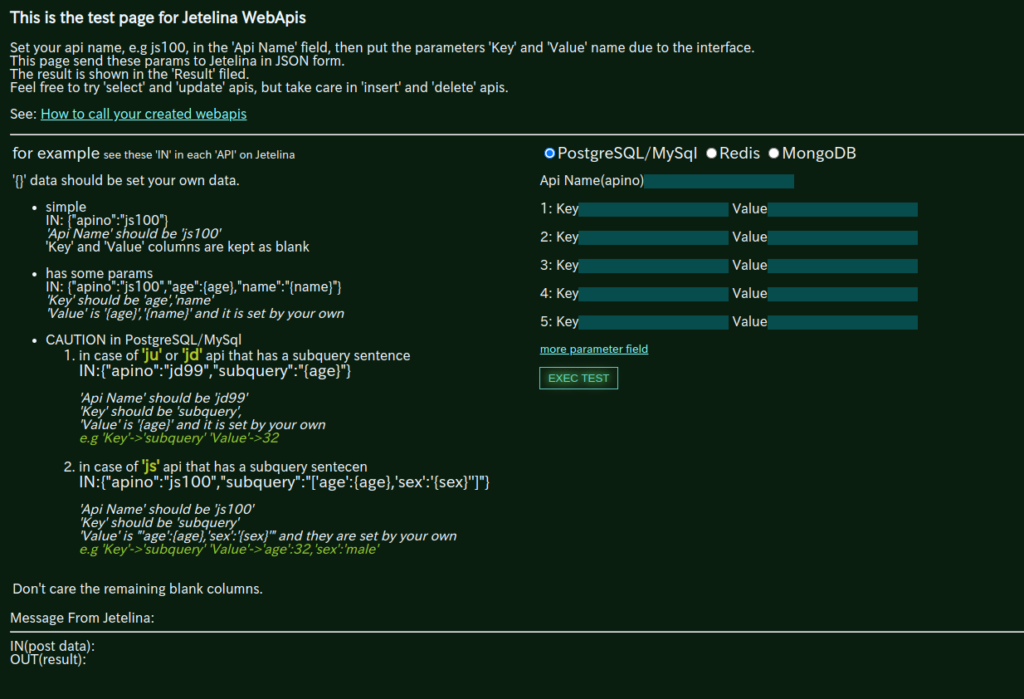Click the 'OUT(result):' output label

click(x=48, y=659)
